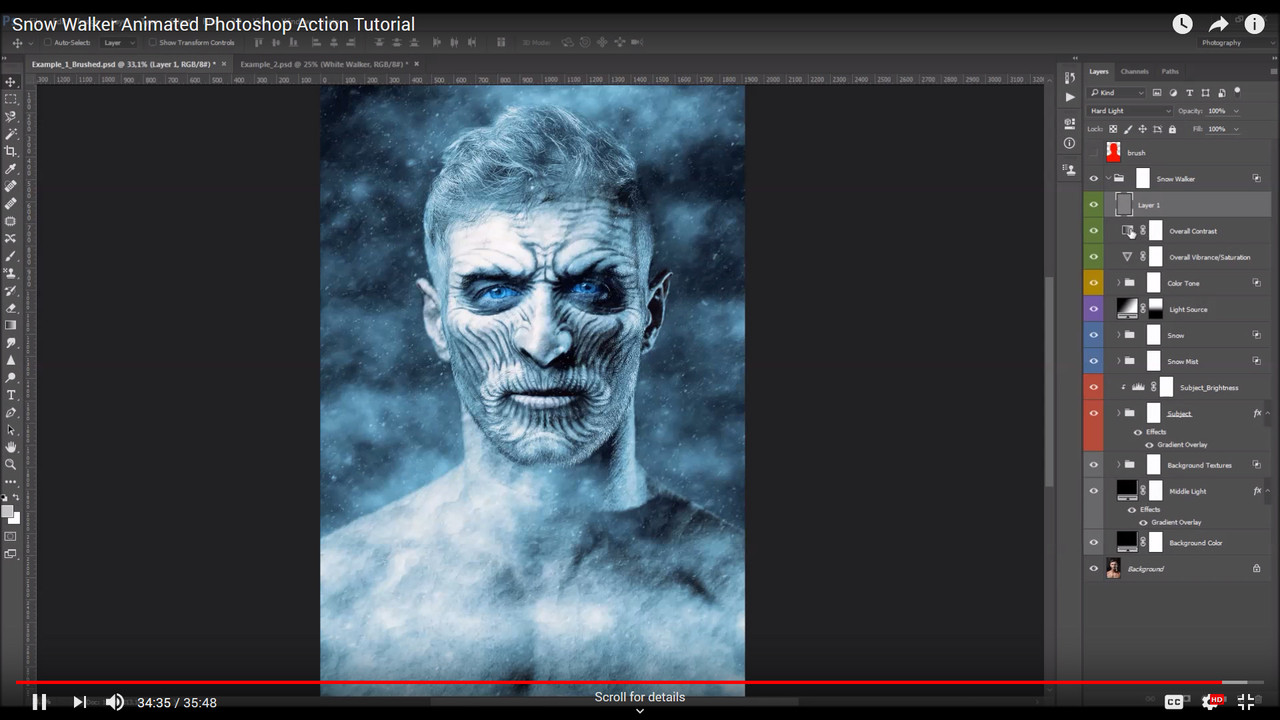Enable the Show Transform Controls checkbox
This screenshot has height=720, width=1280.
coord(153,43)
